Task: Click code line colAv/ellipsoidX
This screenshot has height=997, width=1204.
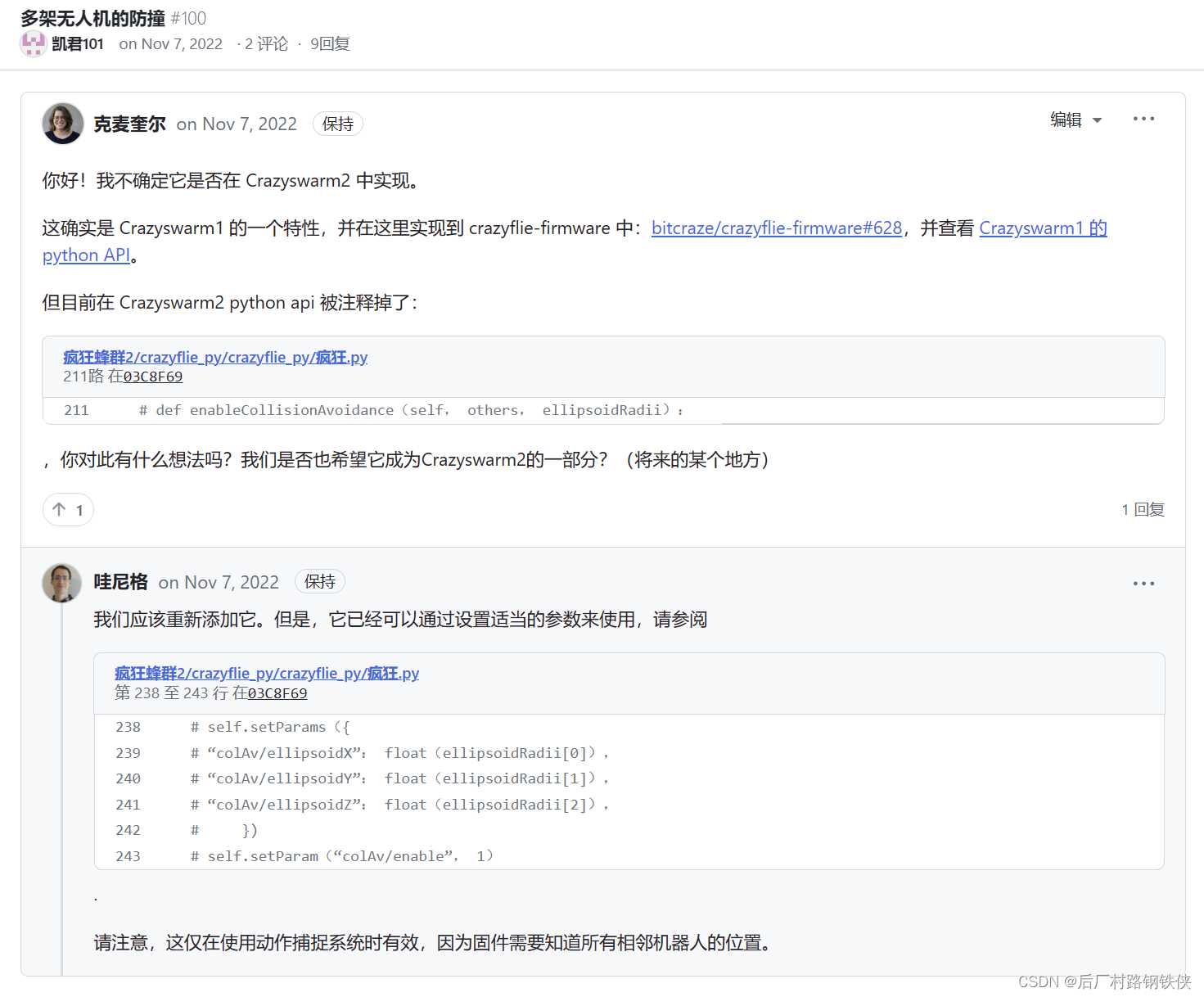Action: click(x=400, y=753)
